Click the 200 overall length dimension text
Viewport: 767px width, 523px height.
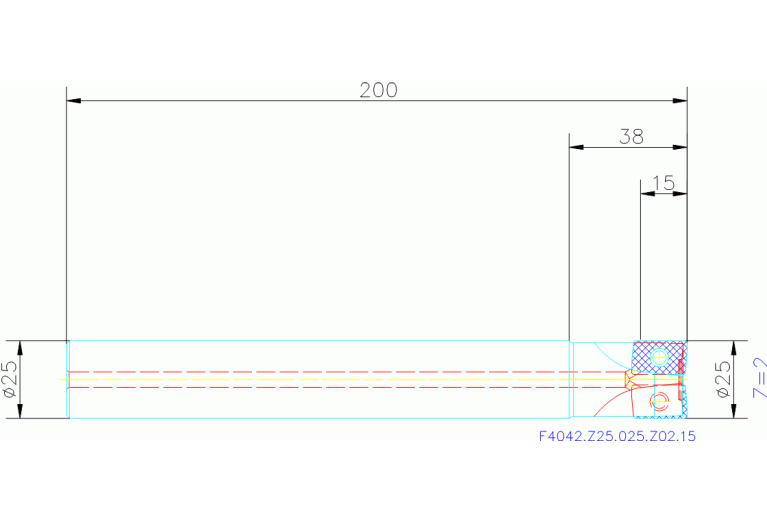coord(378,90)
